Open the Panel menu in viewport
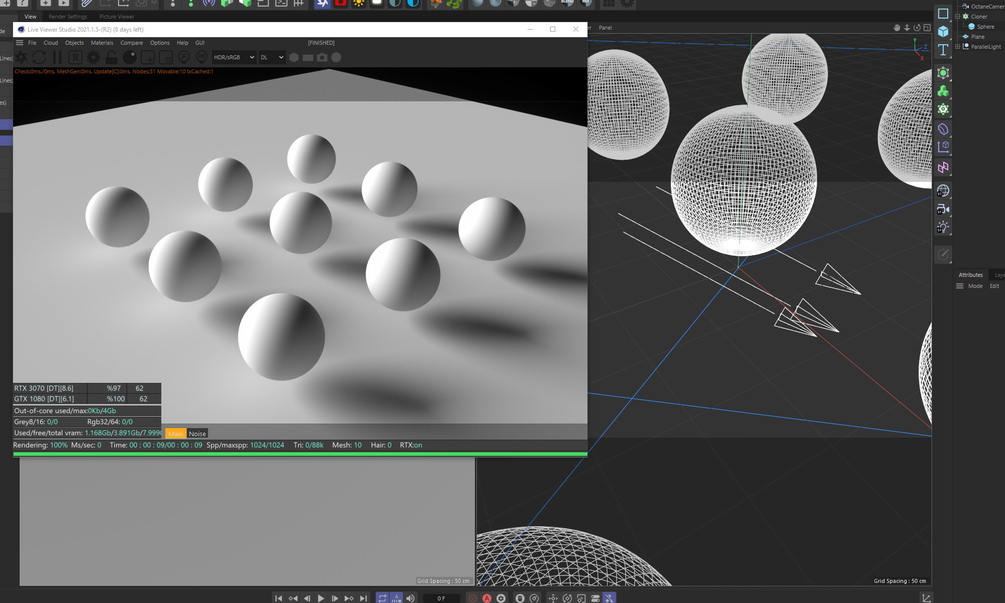 coord(605,28)
